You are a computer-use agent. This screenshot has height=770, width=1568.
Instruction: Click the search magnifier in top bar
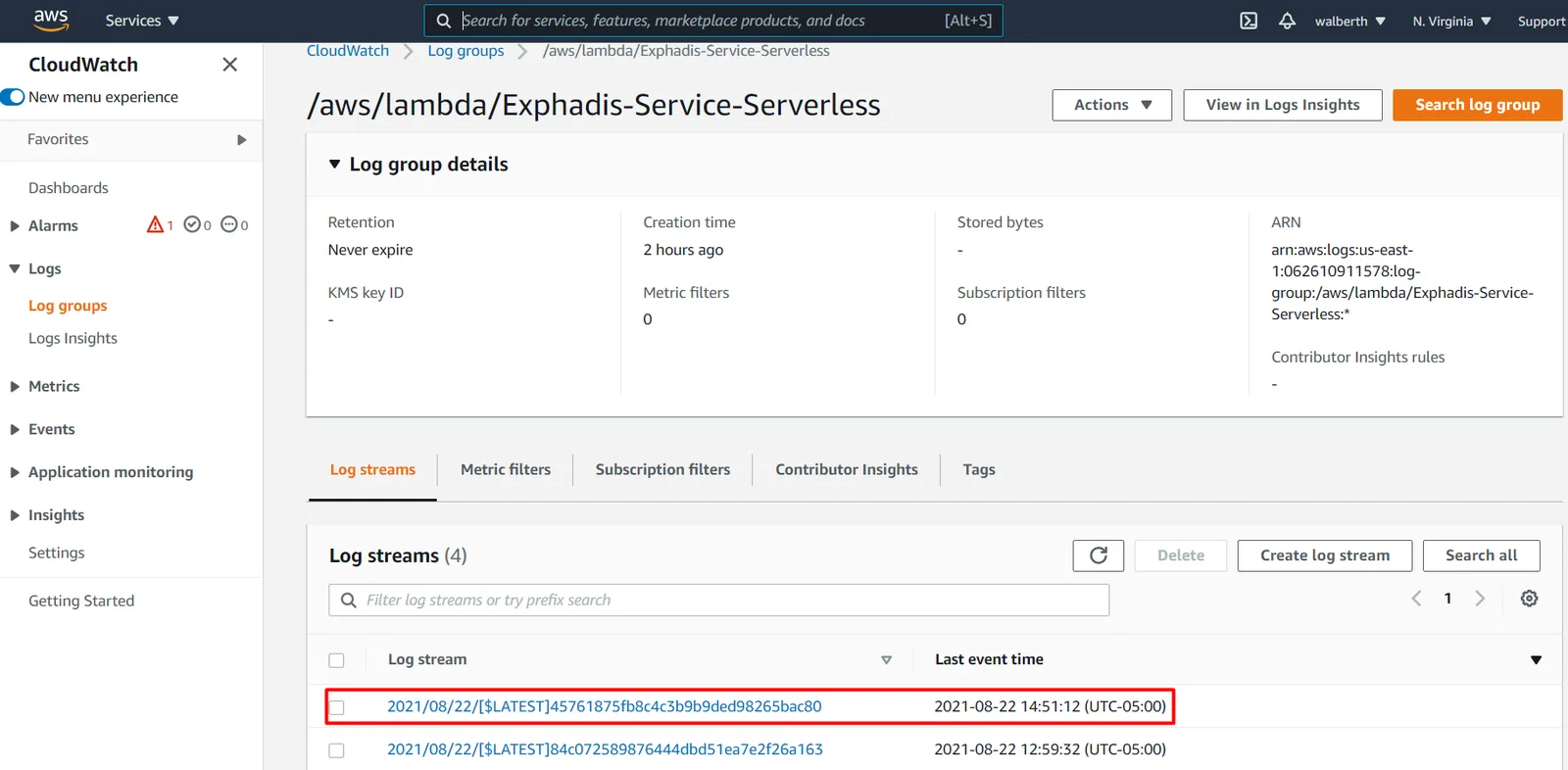(x=444, y=21)
